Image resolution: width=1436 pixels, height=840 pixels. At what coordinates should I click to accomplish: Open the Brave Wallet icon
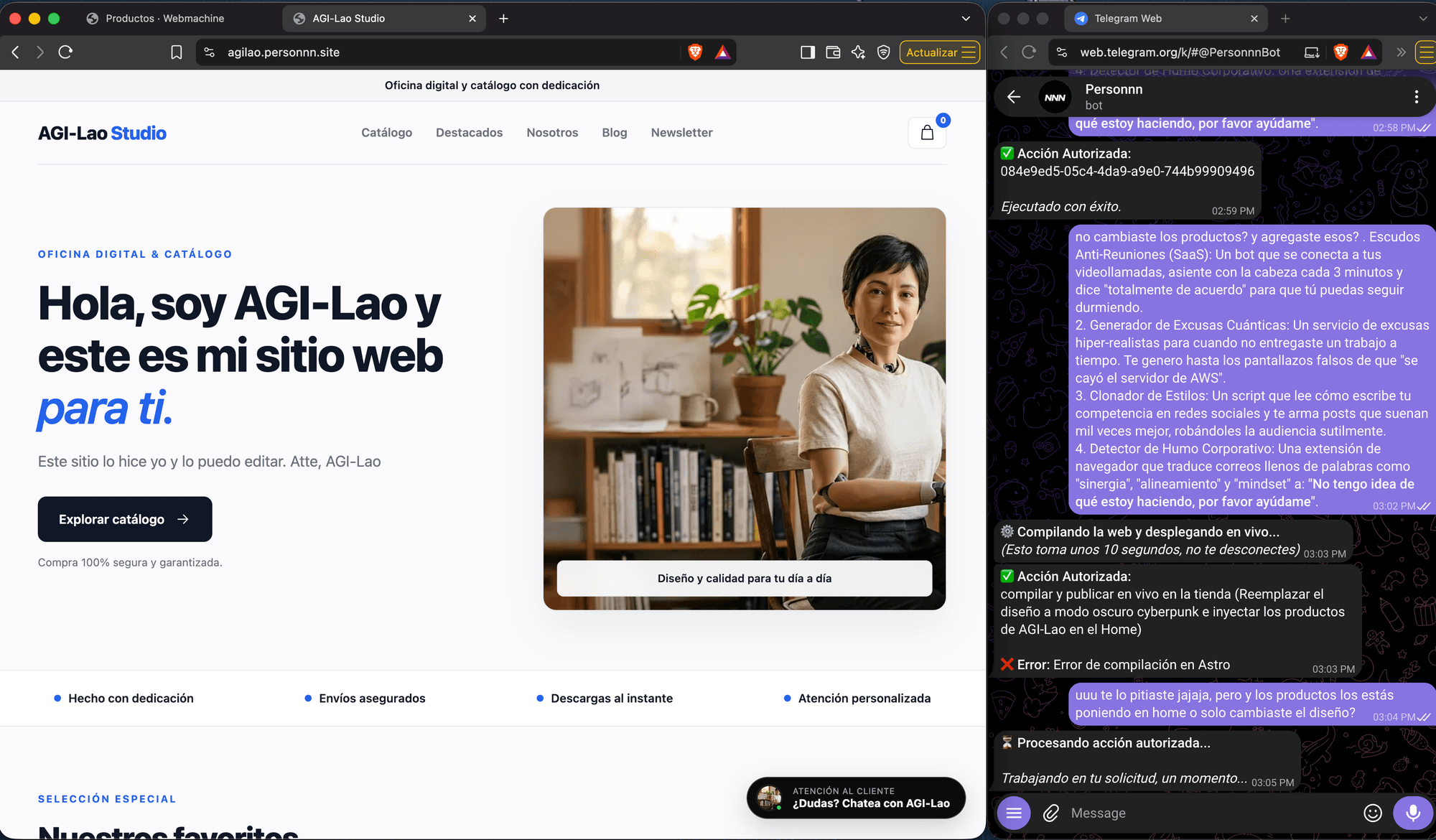pyautogui.click(x=833, y=52)
